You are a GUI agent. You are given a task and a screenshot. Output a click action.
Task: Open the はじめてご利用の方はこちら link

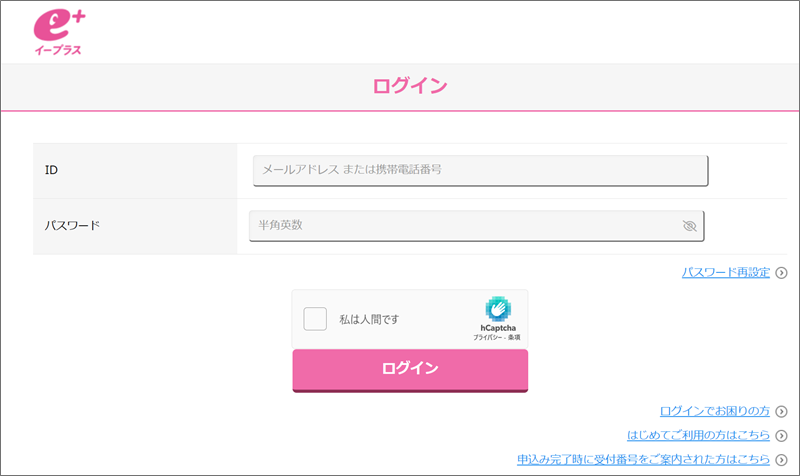(x=698, y=435)
